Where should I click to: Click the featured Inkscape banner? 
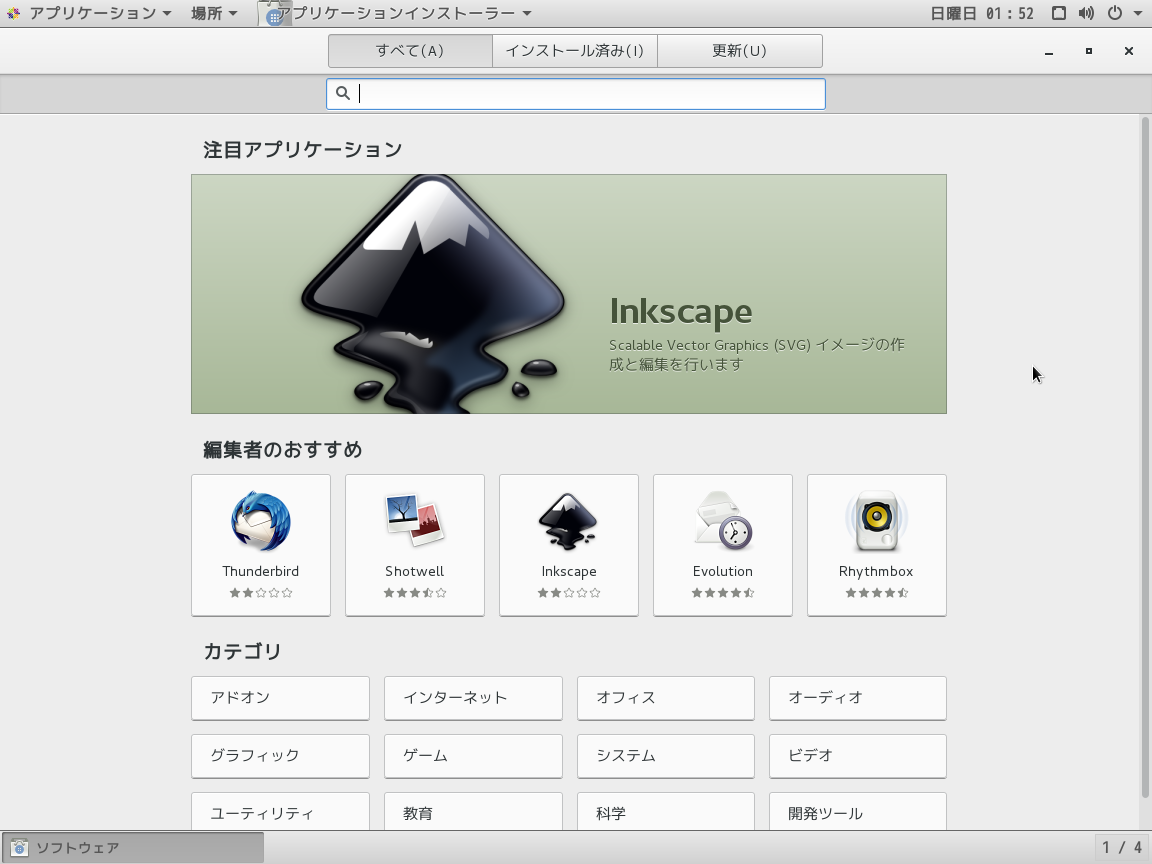(569, 294)
